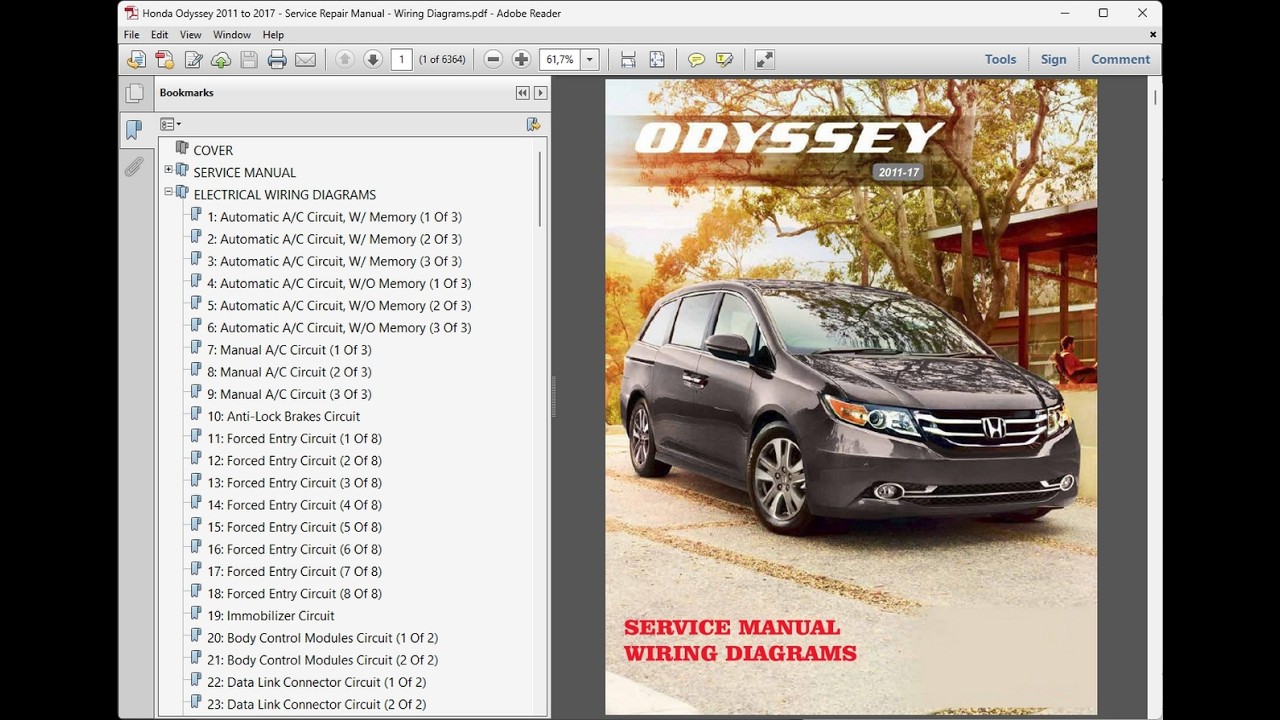Open the Bookmarks panel icon in sidebar
The image size is (1280, 720).
pyautogui.click(x=134, y=129)
